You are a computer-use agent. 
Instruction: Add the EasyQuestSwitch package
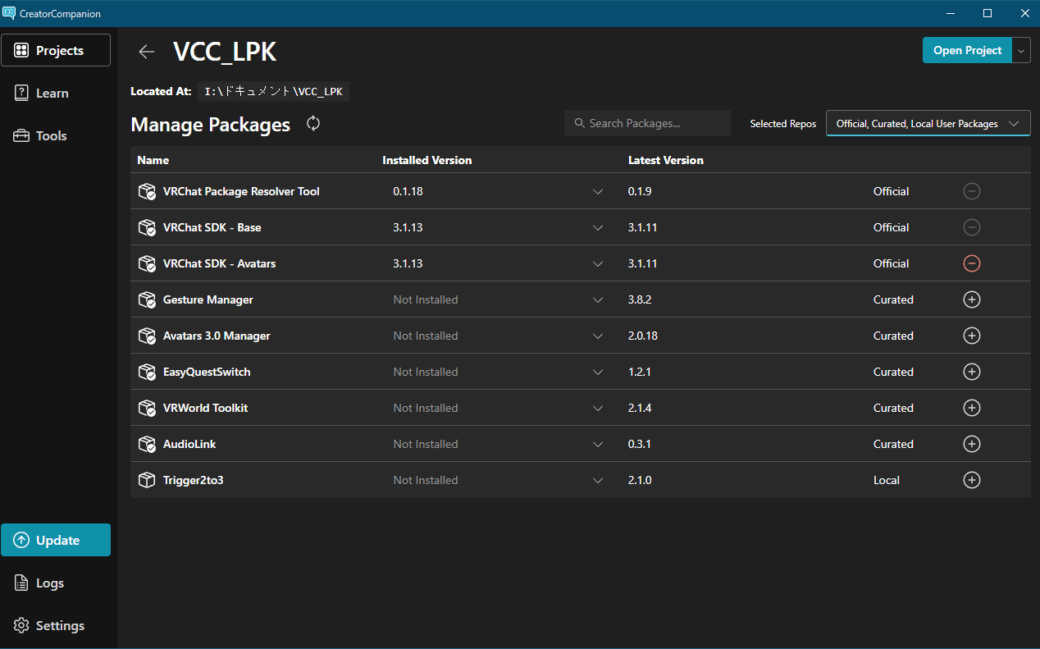pos(971,372)
